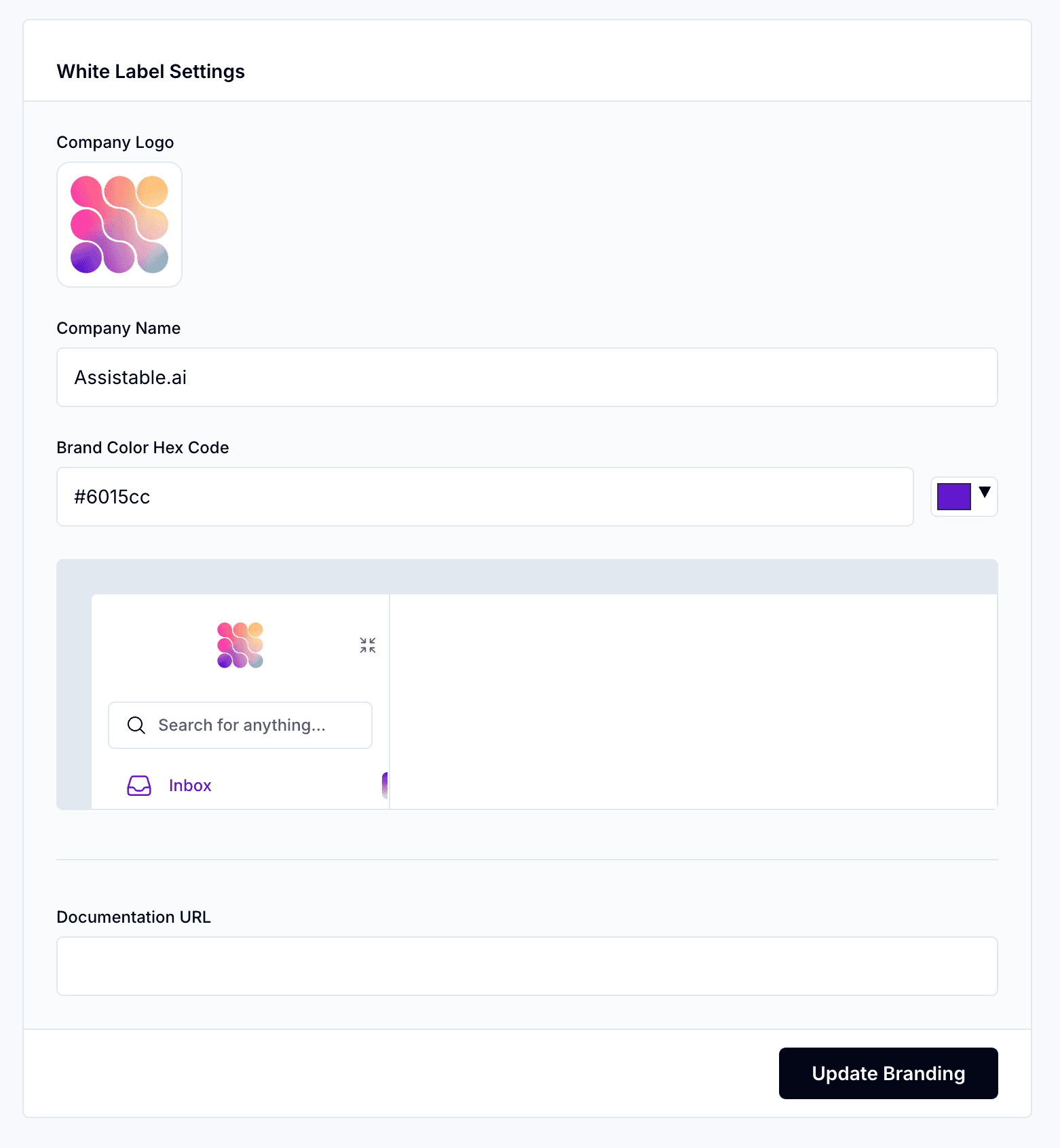Open the color chooser beside #6015cc input

(964, 496)
